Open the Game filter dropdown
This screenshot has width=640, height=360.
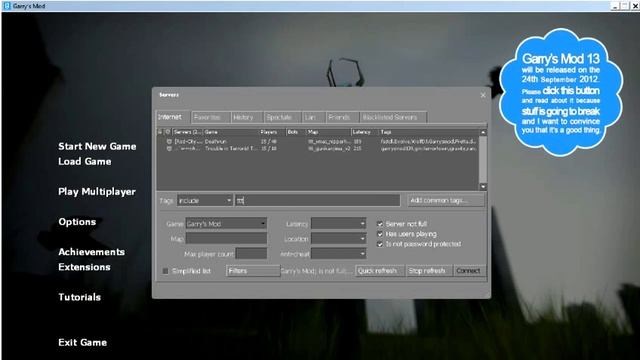click(x=226, y=224)
